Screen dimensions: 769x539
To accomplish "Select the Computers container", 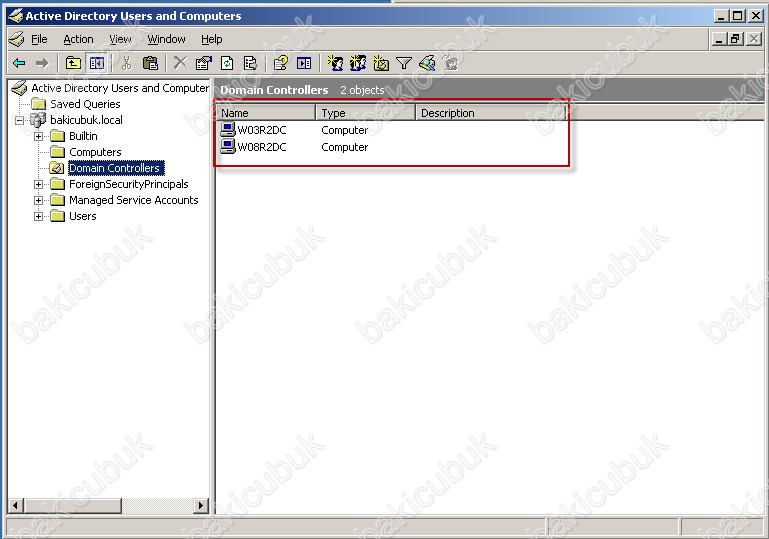I will tap(95, 152).
